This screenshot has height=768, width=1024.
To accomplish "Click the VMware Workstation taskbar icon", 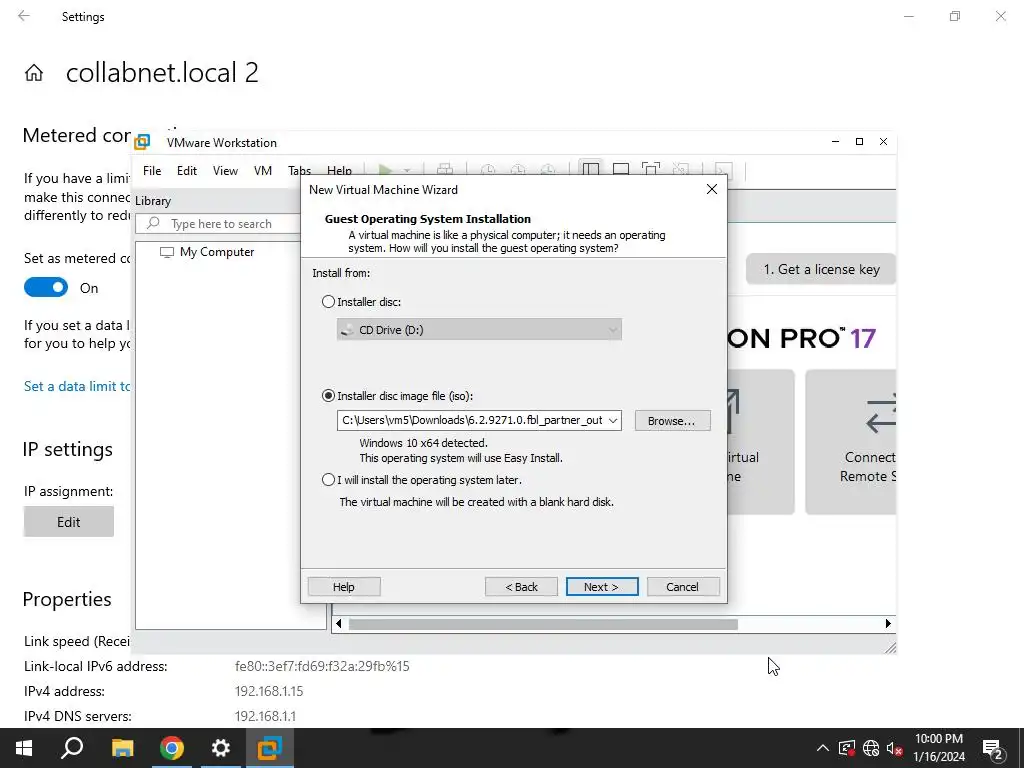I will [x=270, y=748].
